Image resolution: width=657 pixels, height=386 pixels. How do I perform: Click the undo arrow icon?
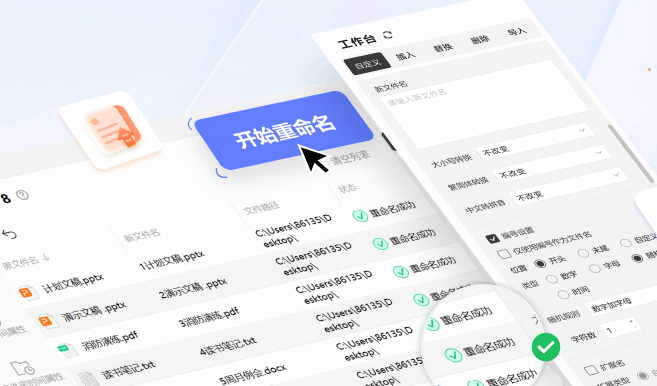tap(9, 234)
